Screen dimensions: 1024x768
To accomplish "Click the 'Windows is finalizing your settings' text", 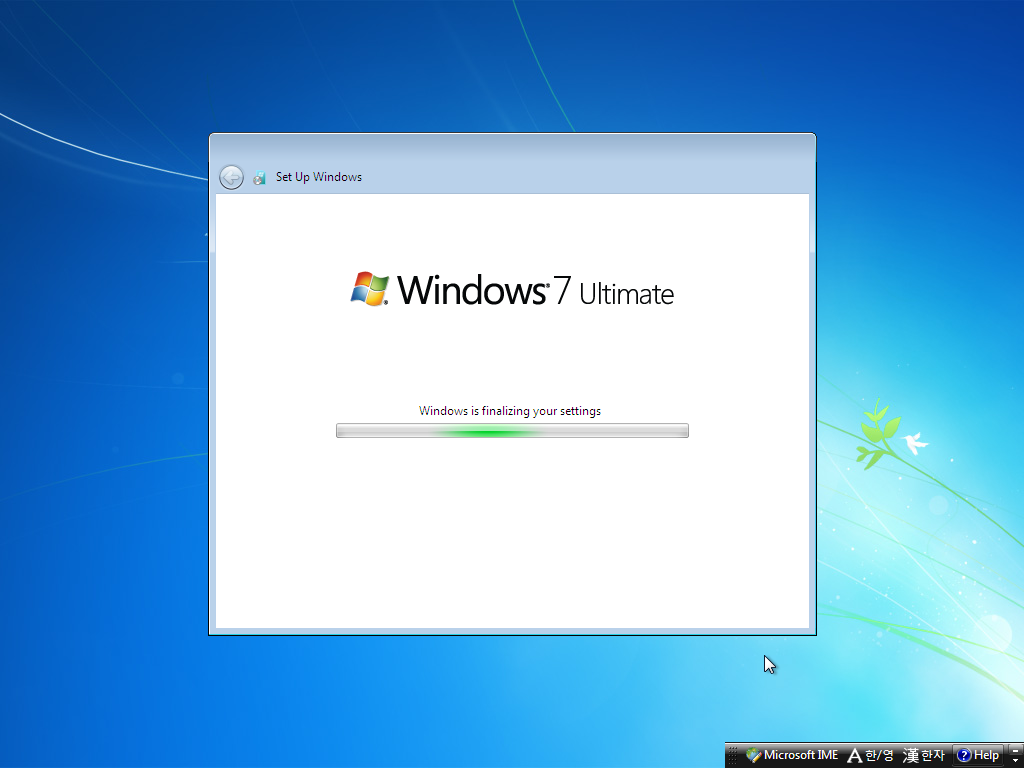I will (x=510, y=411).
